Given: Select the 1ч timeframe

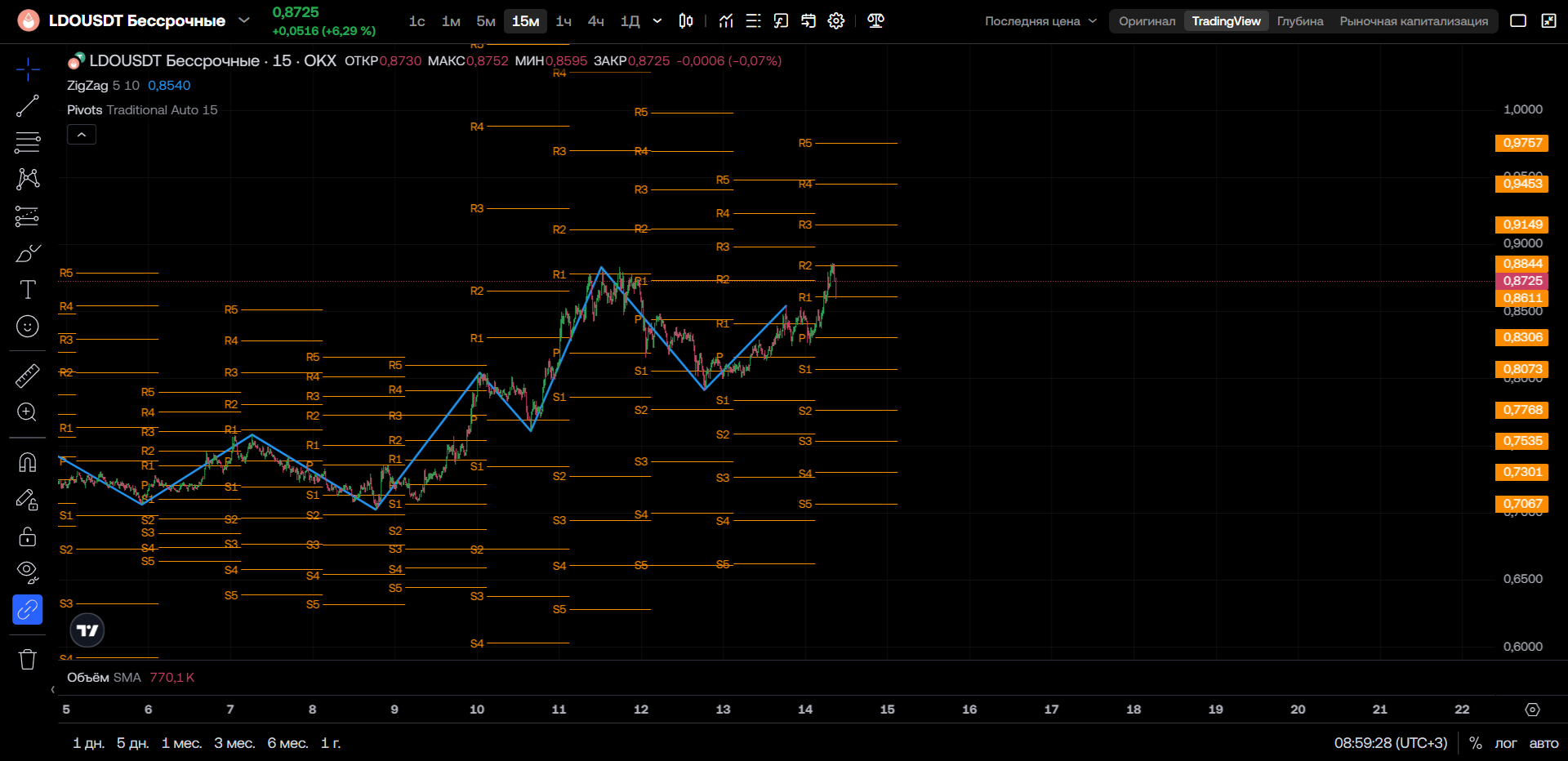Looking at the screenshot, I should [x=563, y=21].
